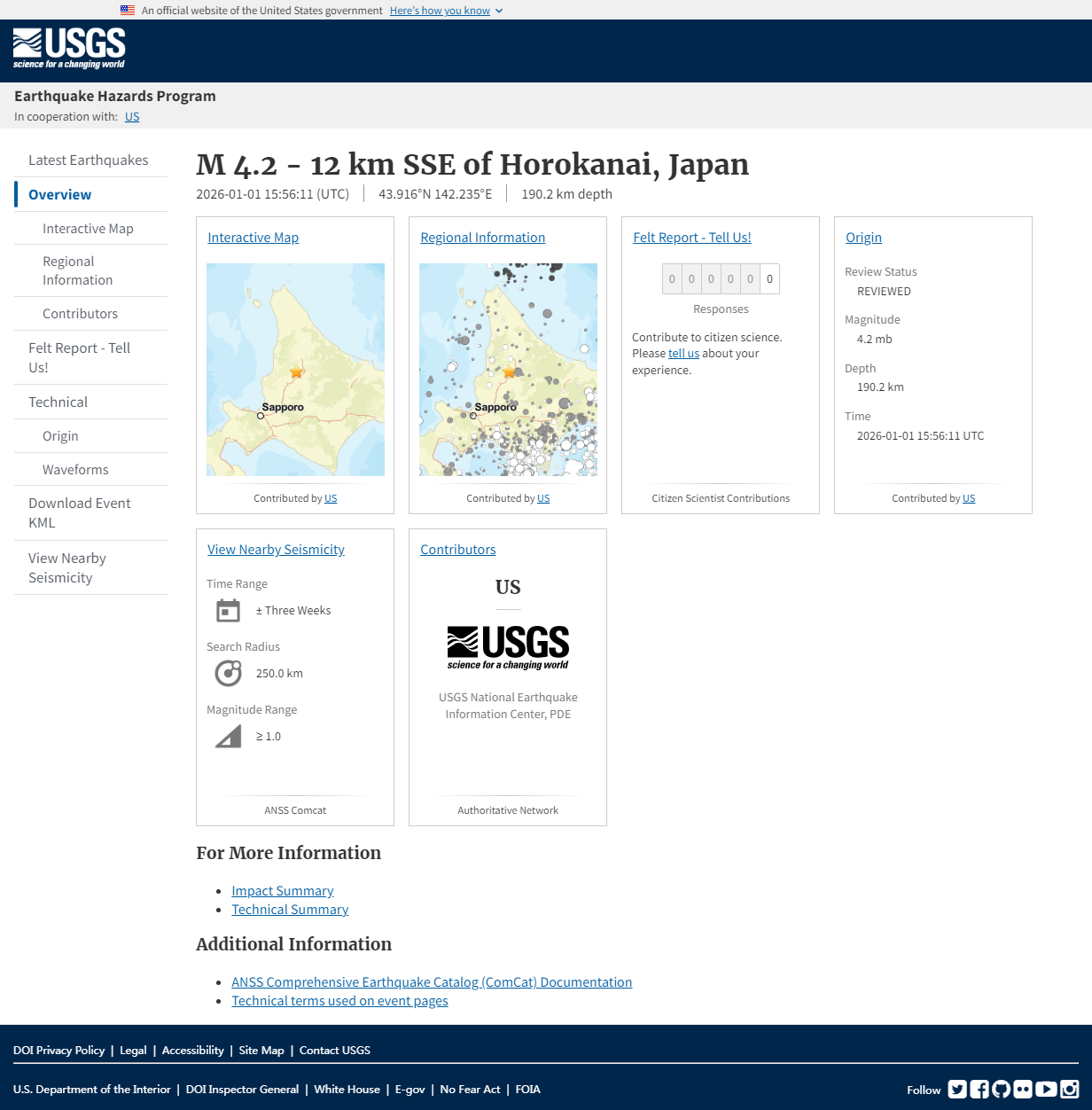The image size is (1092, 1110).
Task: Open the USGS YouTube channel
Action: (1046, 1089)
